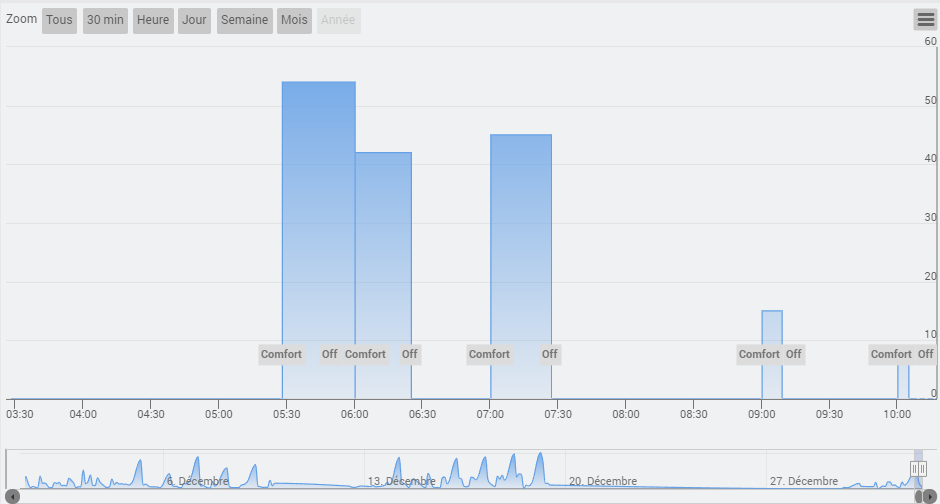Click the Comfort flag near 10:00

pos(891,354)
